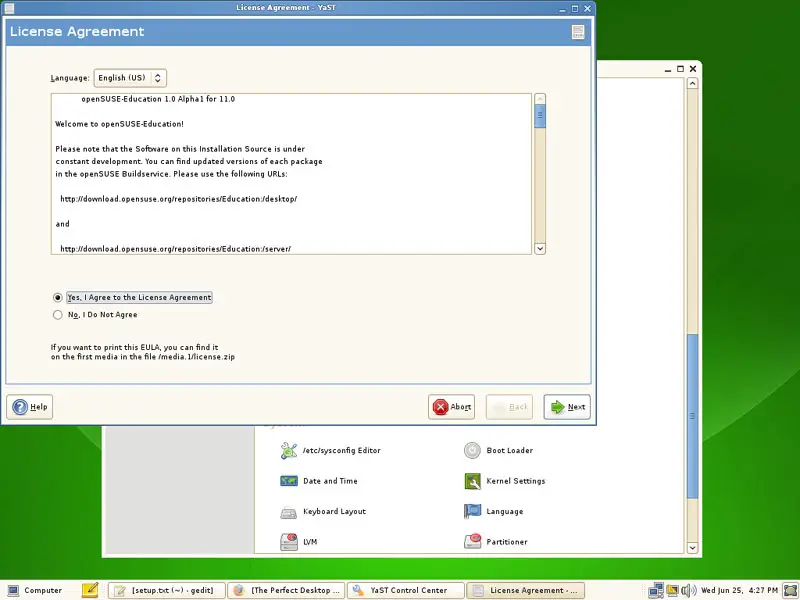Click the YaST Control Center scroll-down arrow
The height and width of the screenshot is (600, 800).
(692, 547)
